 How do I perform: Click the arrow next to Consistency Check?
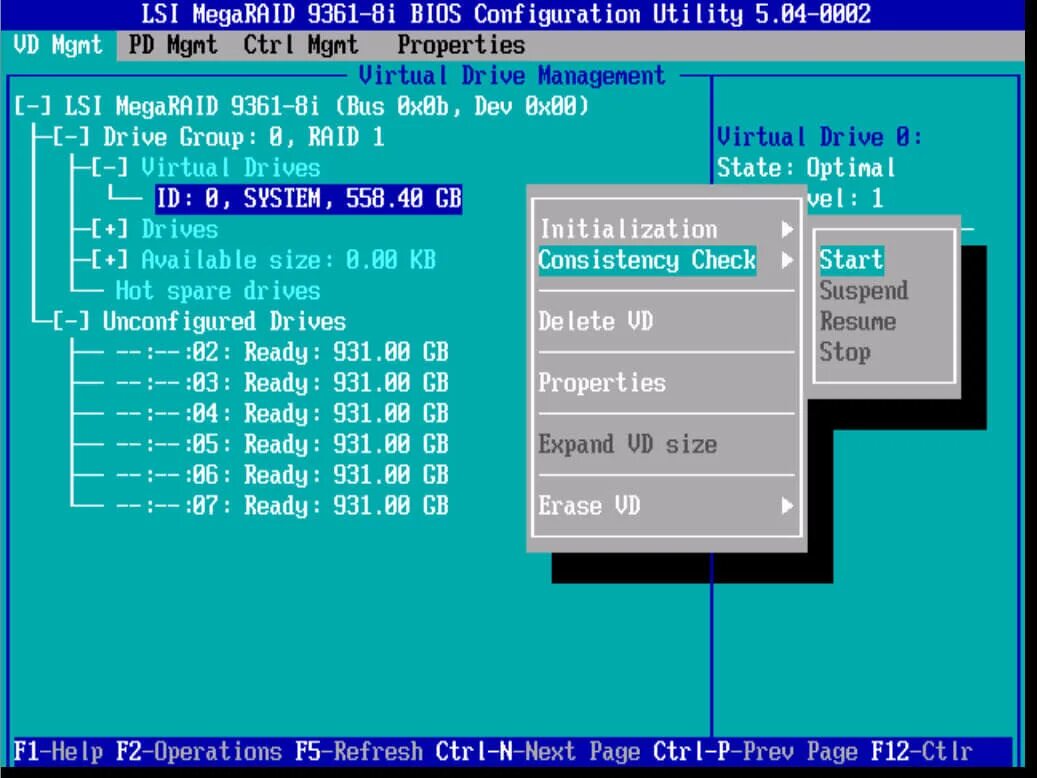click(787, 260)
